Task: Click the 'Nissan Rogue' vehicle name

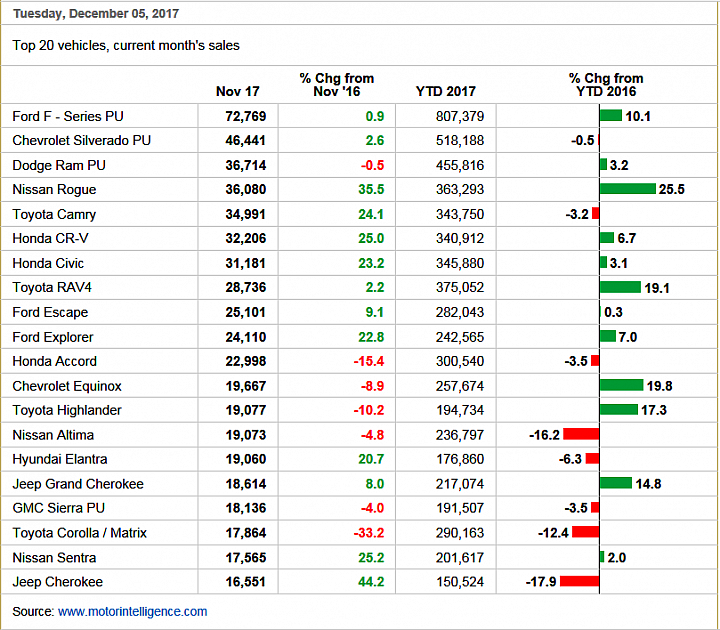Action: pos(54,190)
